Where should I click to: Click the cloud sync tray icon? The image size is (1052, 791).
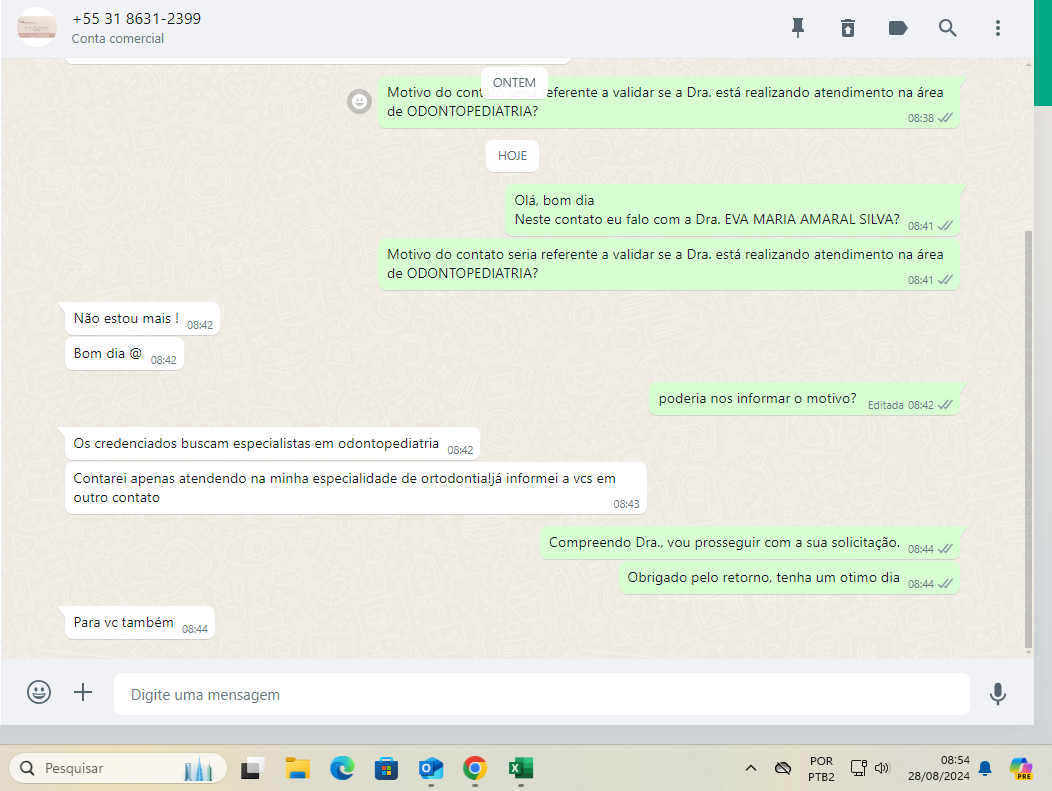click(x=782, y=768)
